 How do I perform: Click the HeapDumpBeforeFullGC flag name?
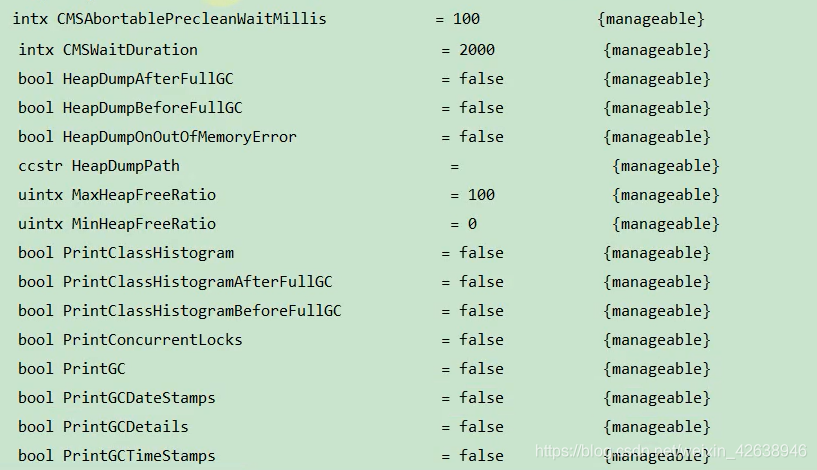click(x=153, y=108)
